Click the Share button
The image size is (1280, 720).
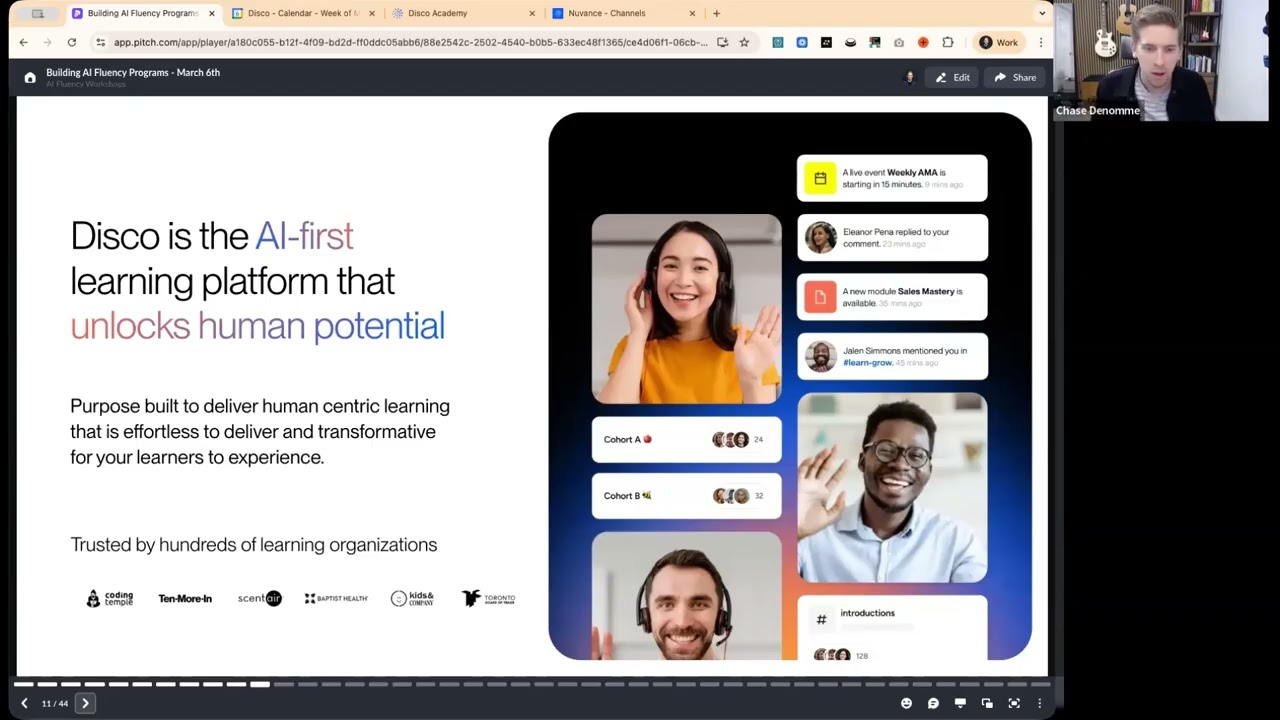coord(1015,77)
